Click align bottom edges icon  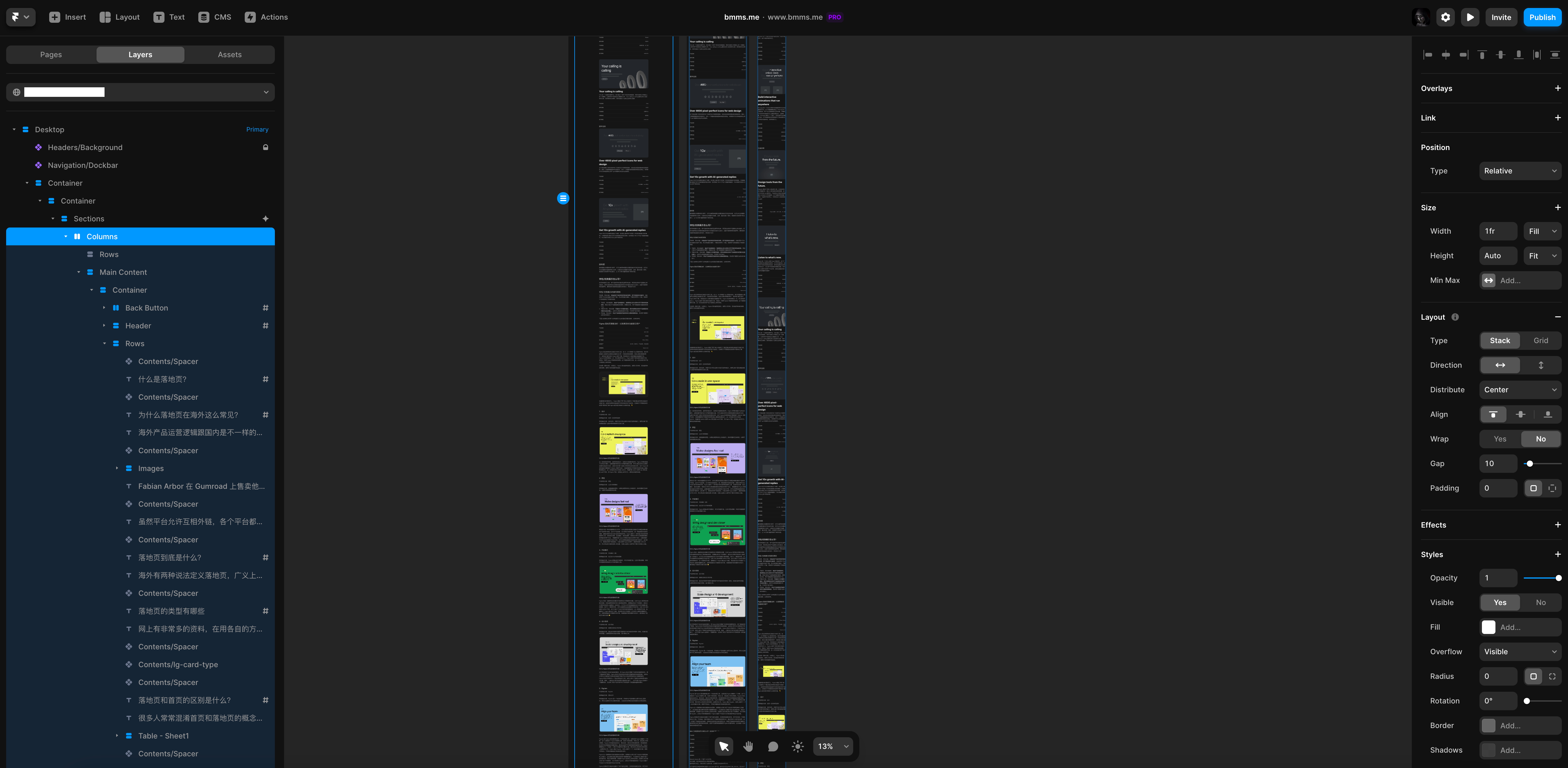[1519, 55]
